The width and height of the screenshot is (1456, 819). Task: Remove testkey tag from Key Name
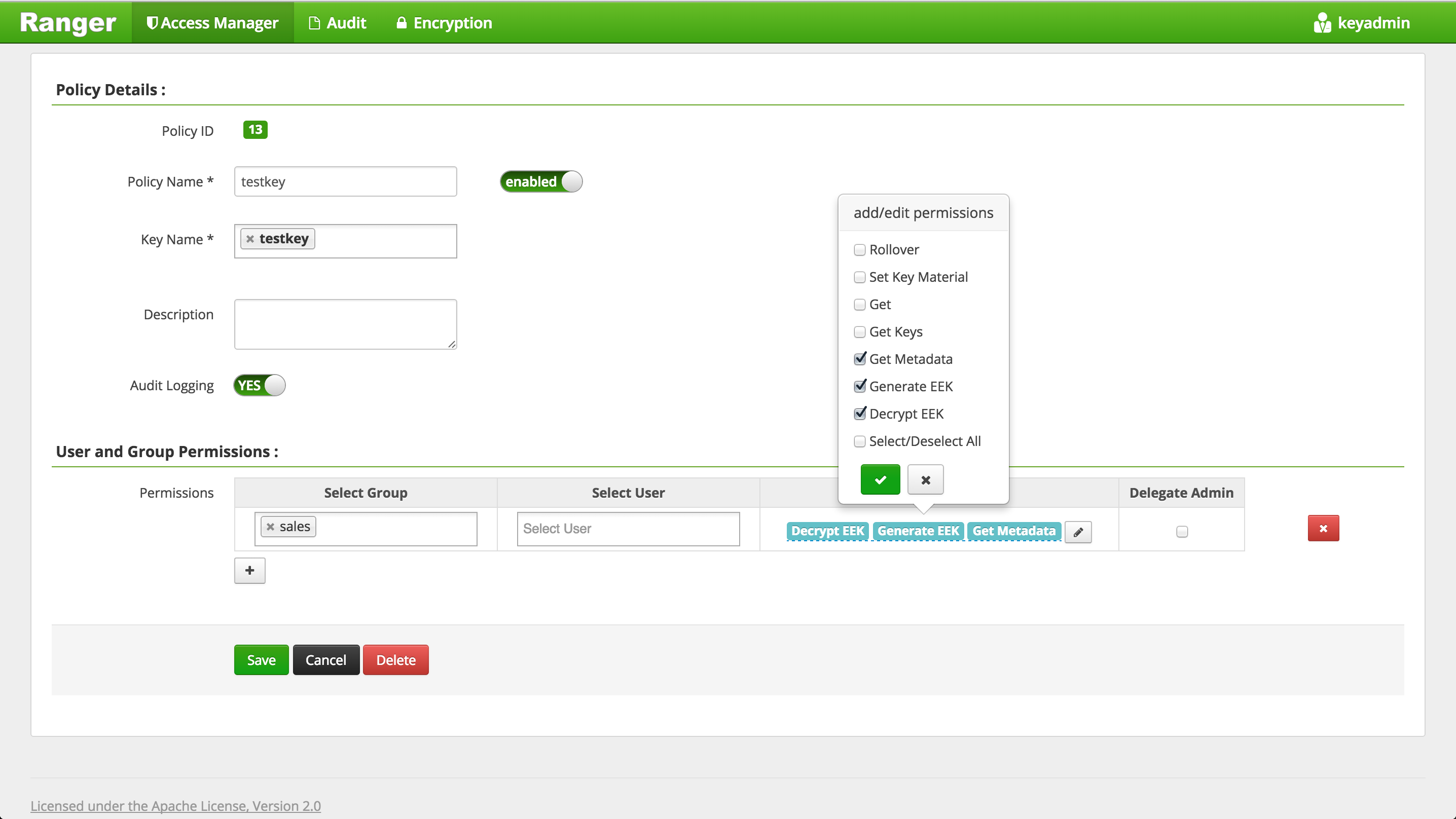point(250,239)
